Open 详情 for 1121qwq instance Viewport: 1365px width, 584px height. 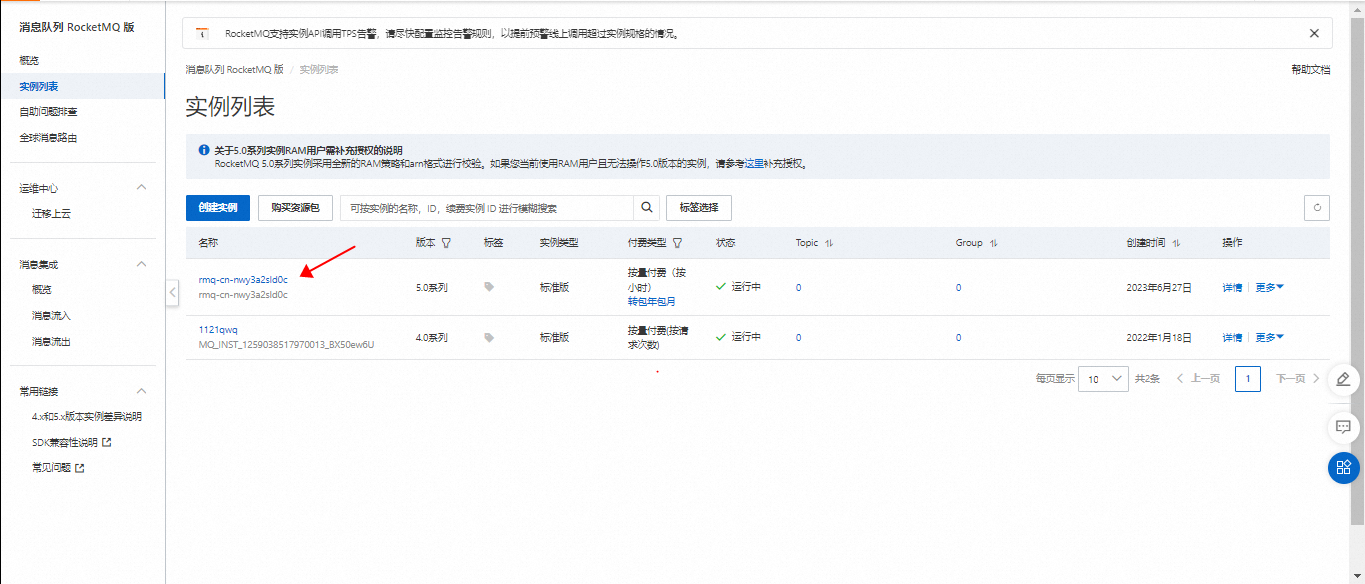1232,338
